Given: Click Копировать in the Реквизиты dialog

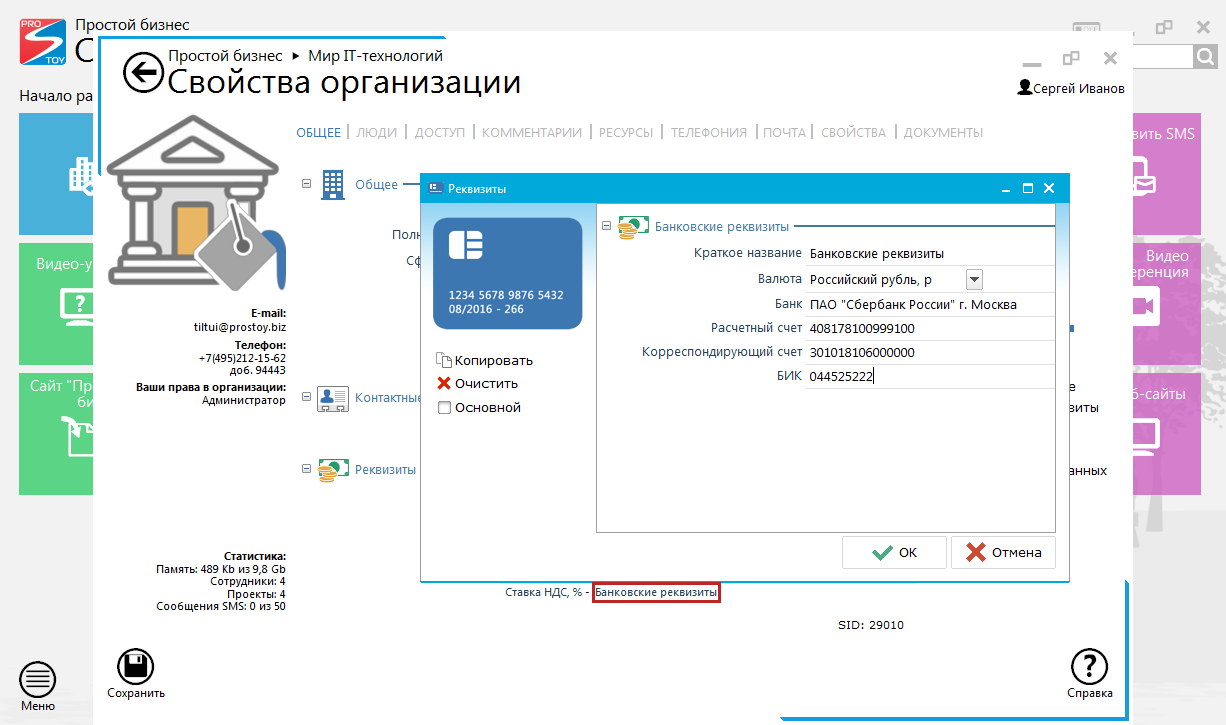Looking at the screenshot, I should pyautogui.click(x=484, y=360).
